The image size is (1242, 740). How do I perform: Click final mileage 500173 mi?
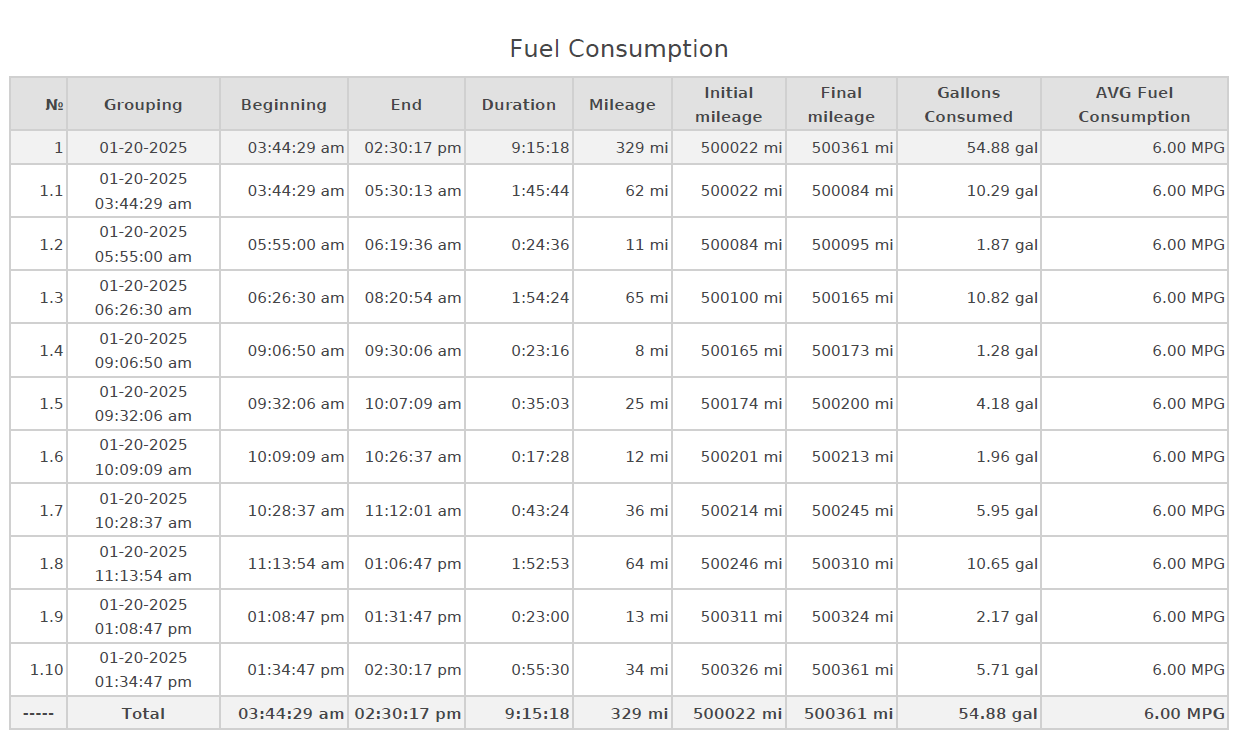click(852, 351)
